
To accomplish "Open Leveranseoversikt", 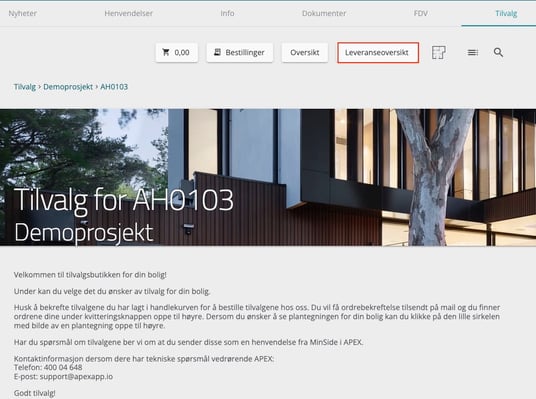I will (x=378, y=52).
